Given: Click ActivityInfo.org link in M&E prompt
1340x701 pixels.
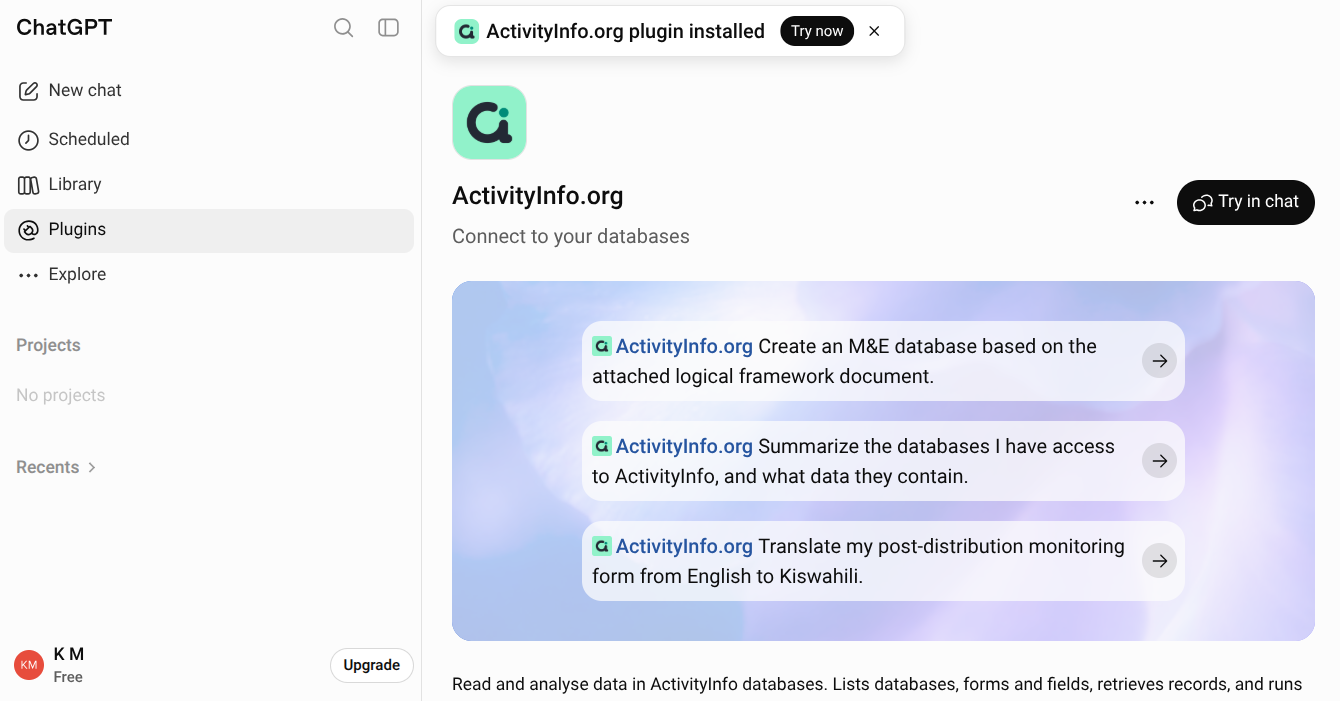Looking at the screenshot, I should click(684, 346).
